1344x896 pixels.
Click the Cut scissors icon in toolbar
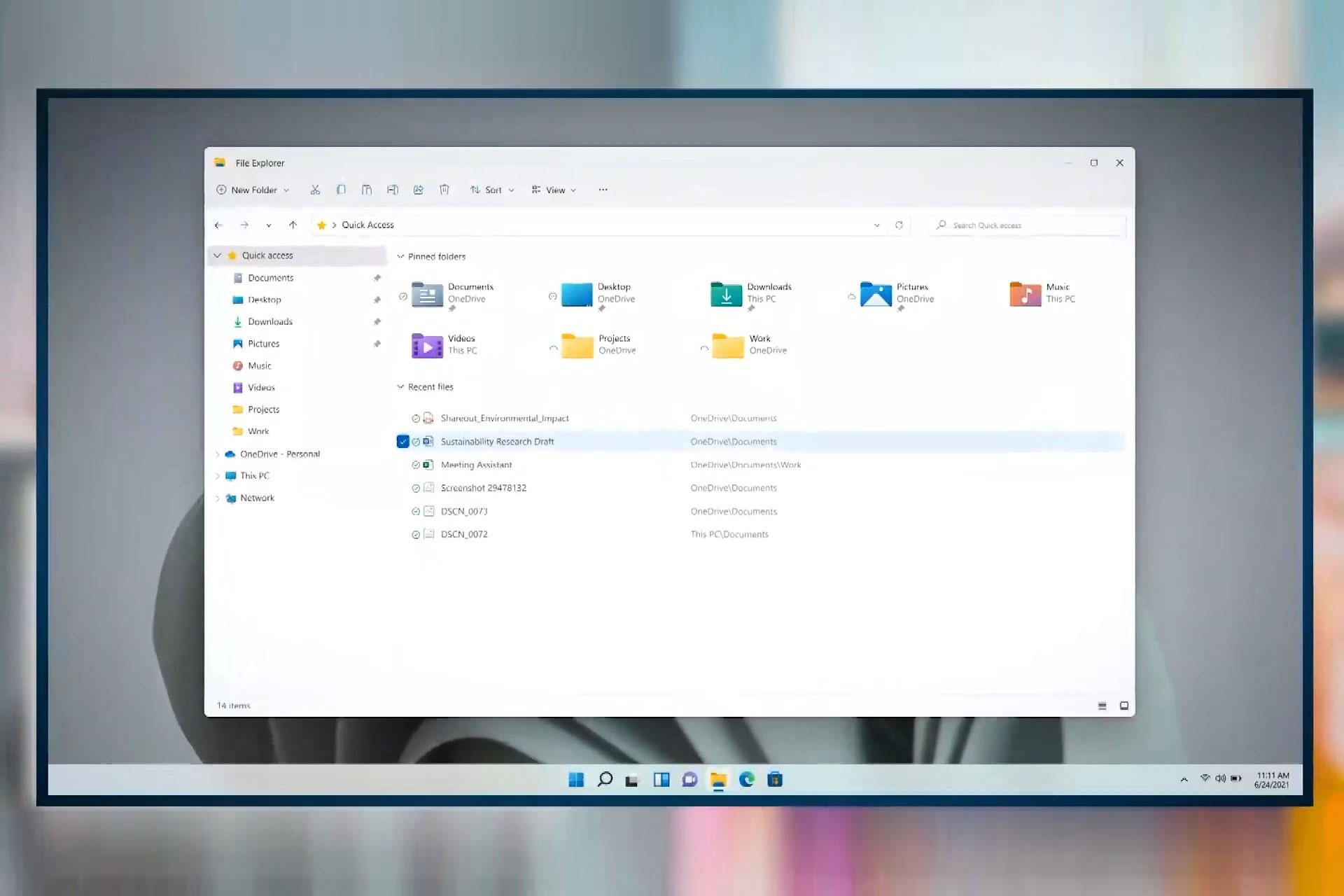[315, 190]
